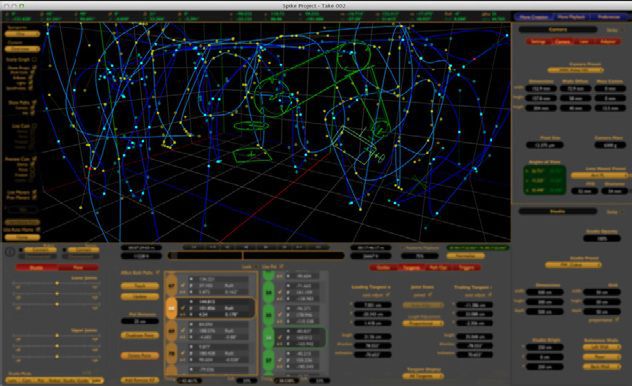Select the red Adapter tab in Camera panel
The image size is (632, 386).
point(607,42)
